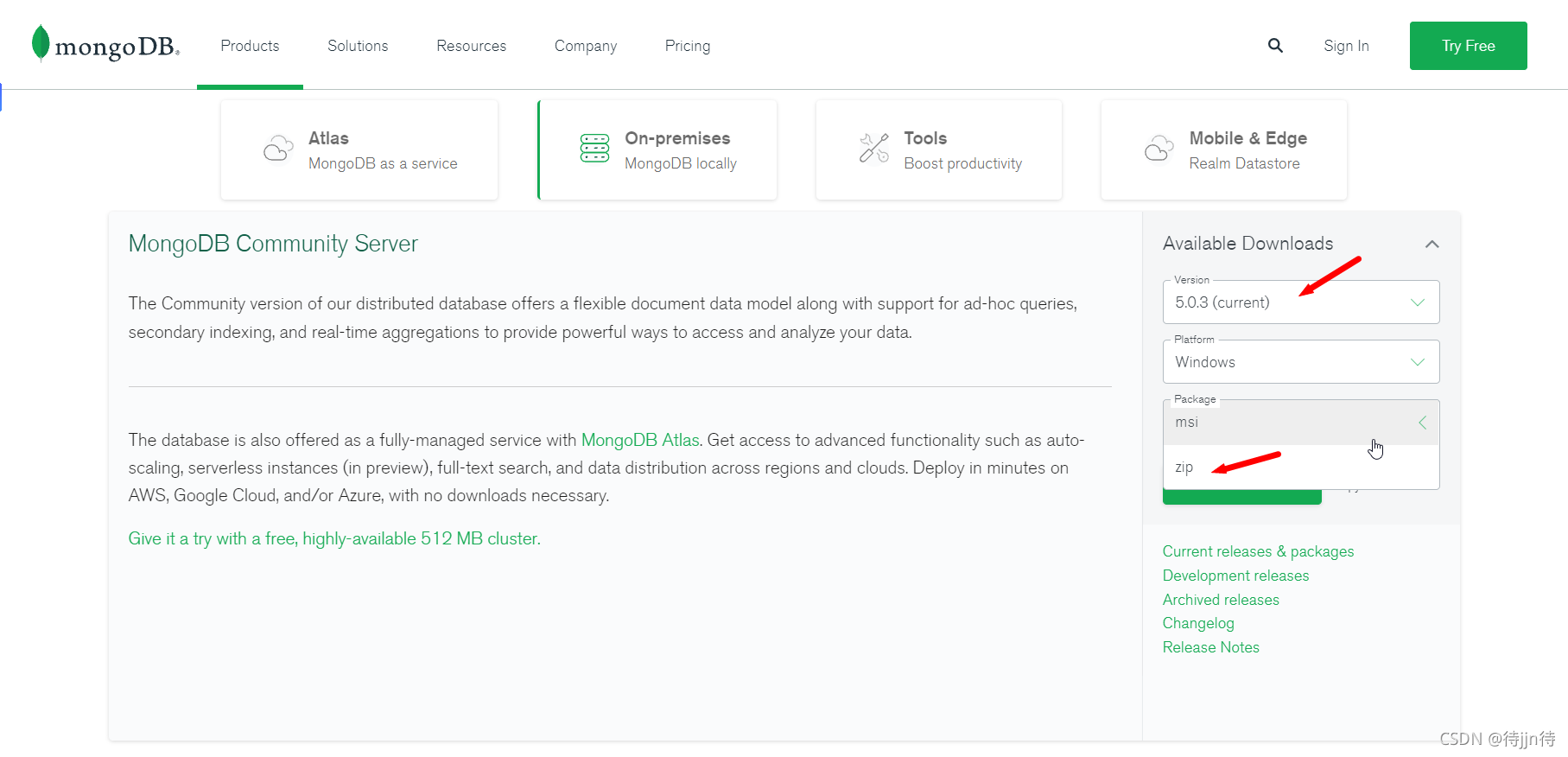Open the free 512 MB cluster link
Viewport: 1568px width, 757px height.
(334, 538)
